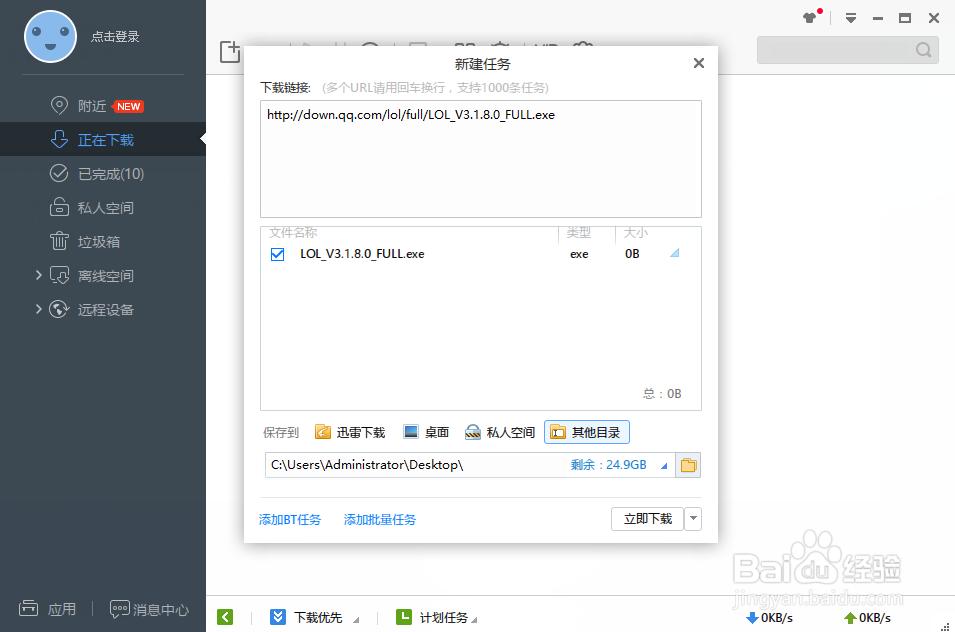The width and height of the screenshot is (955, 632).
Task: Click the 文件名称 column header
Action: pos(293,233)
